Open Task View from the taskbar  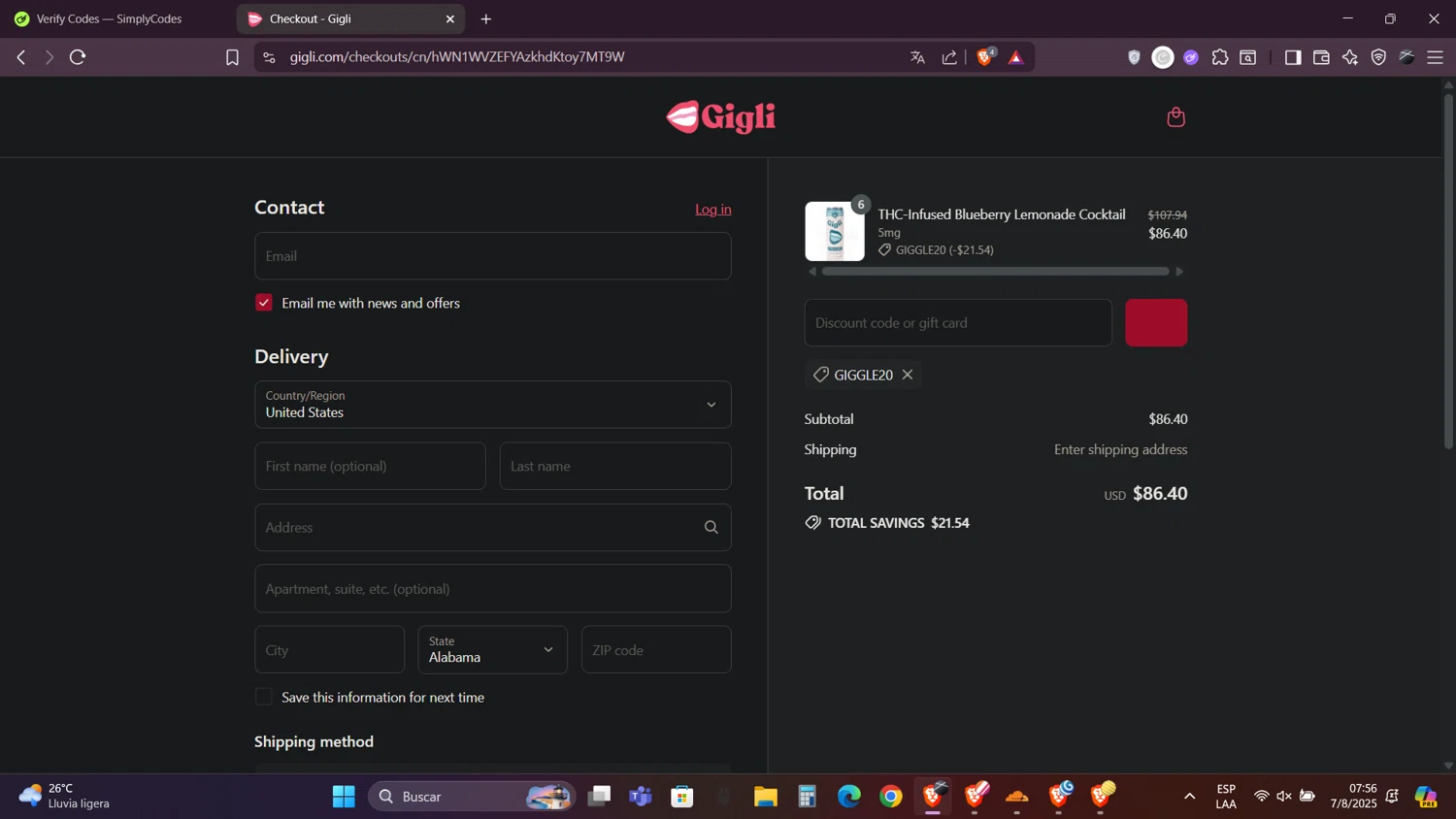click(x=599, y=797)
